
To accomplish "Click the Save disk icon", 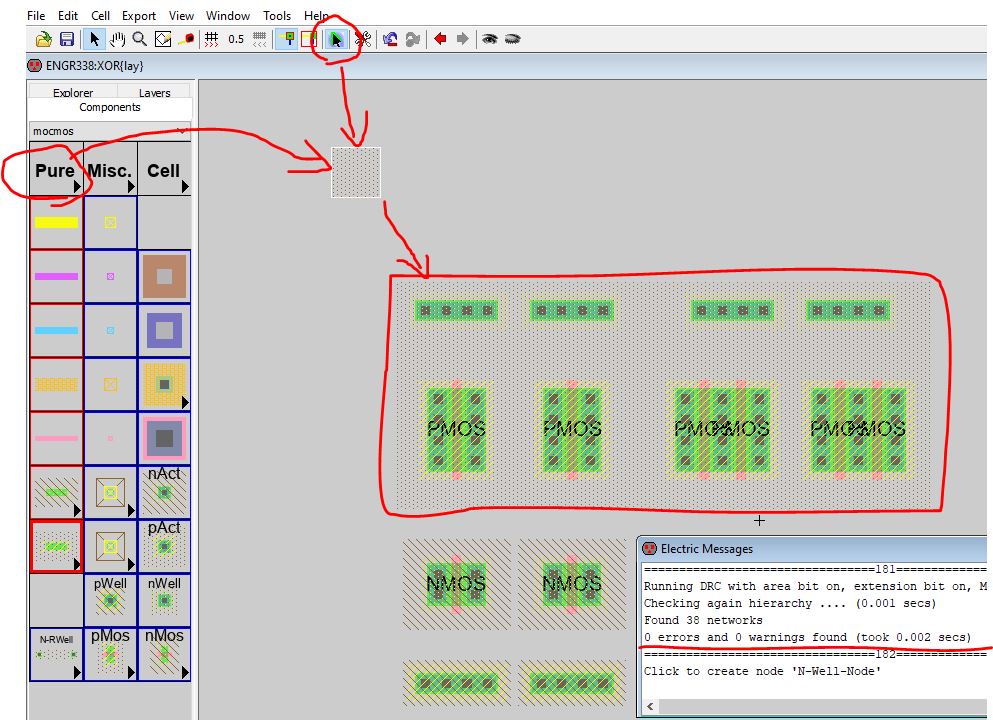I will [x=67, y=39].
